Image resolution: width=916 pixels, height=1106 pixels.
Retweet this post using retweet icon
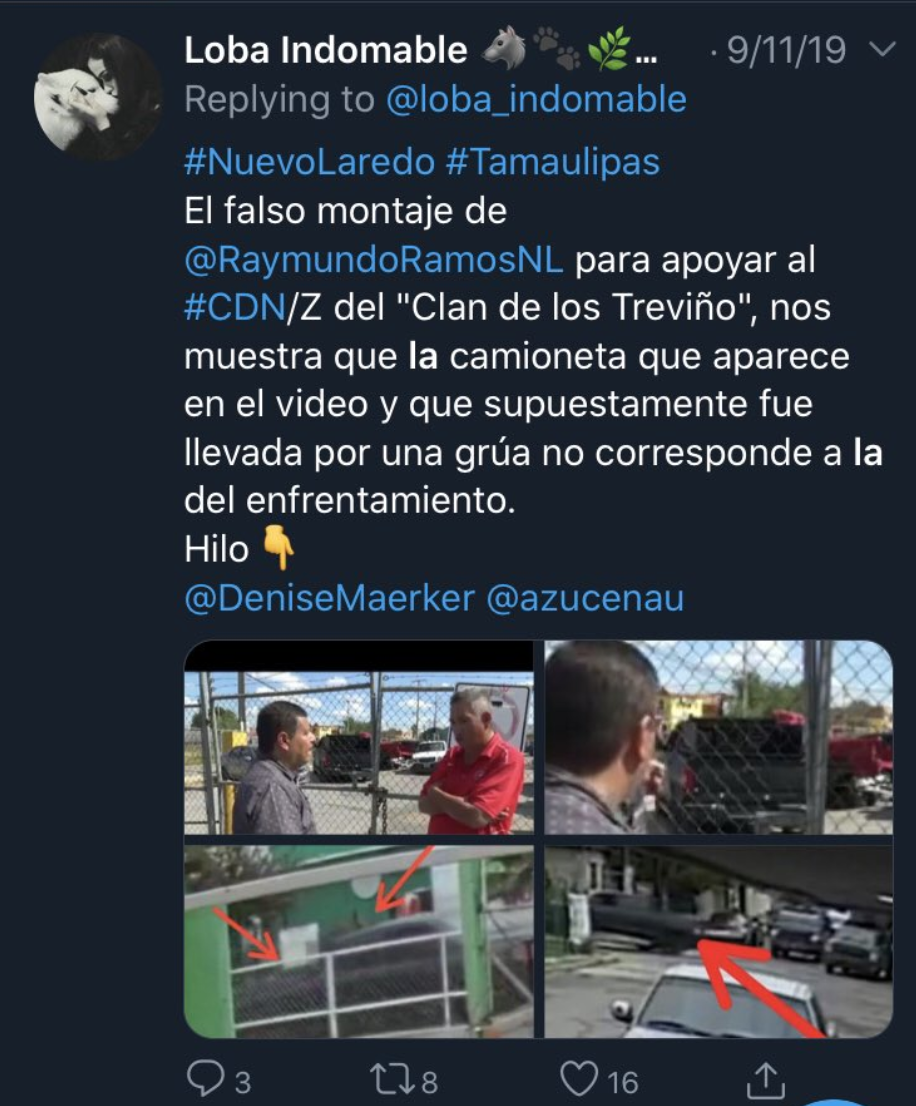pos(390,1078)
